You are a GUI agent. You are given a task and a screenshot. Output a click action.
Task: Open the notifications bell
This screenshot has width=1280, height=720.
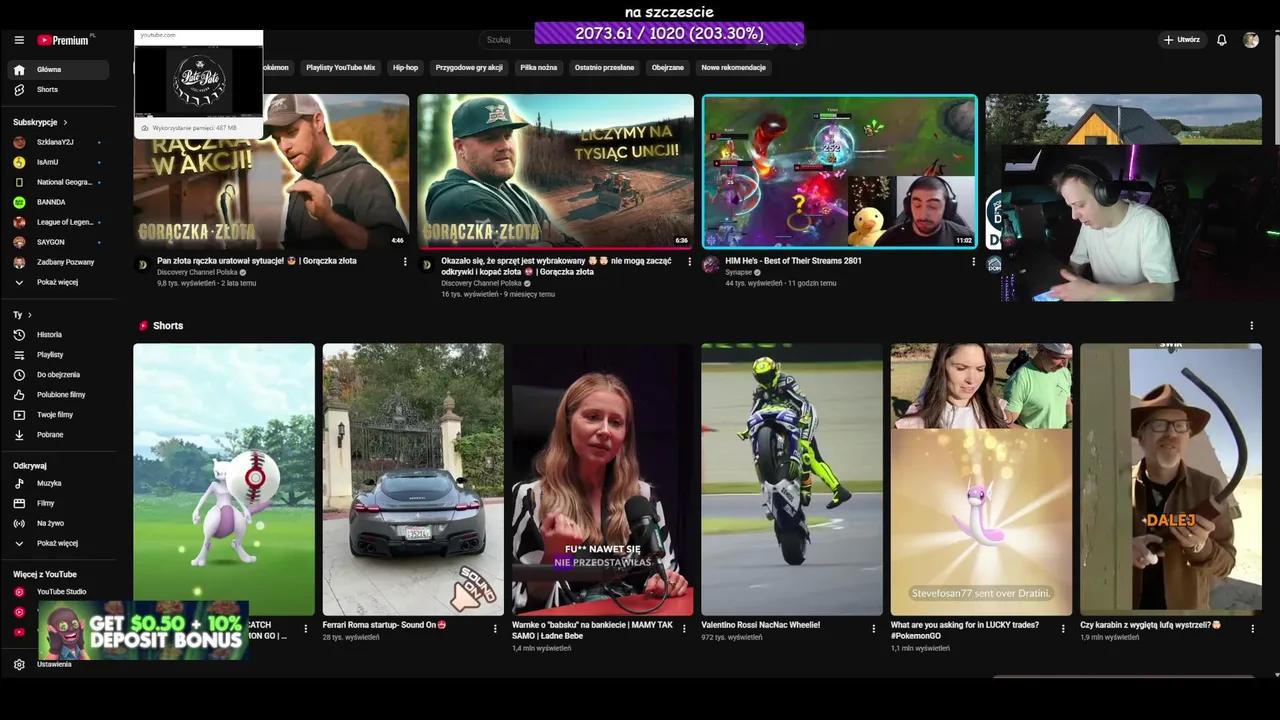(x=1221, y=40)
